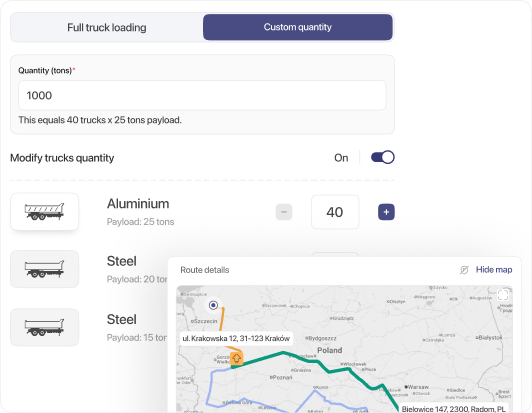Increase Aluminium truck count with plus button

point(386,212)
